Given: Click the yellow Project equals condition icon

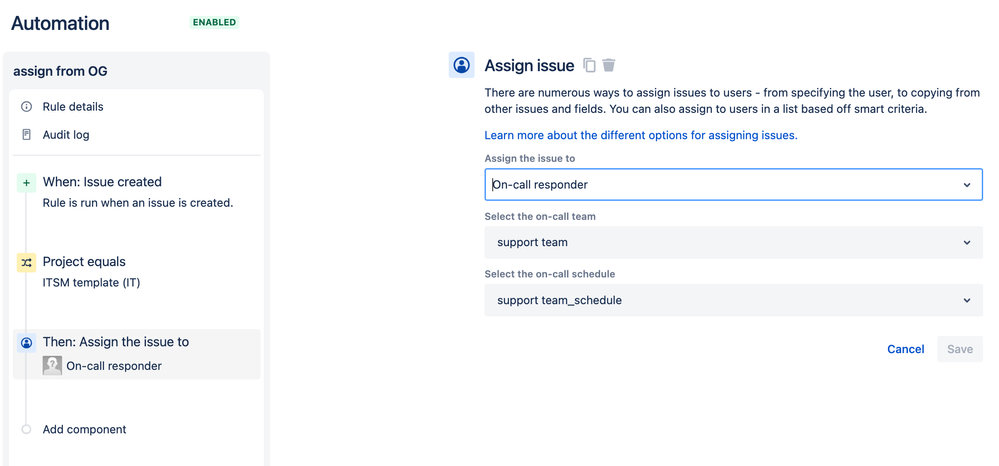Looking at the screenshot, I should [x=27, y=262].
